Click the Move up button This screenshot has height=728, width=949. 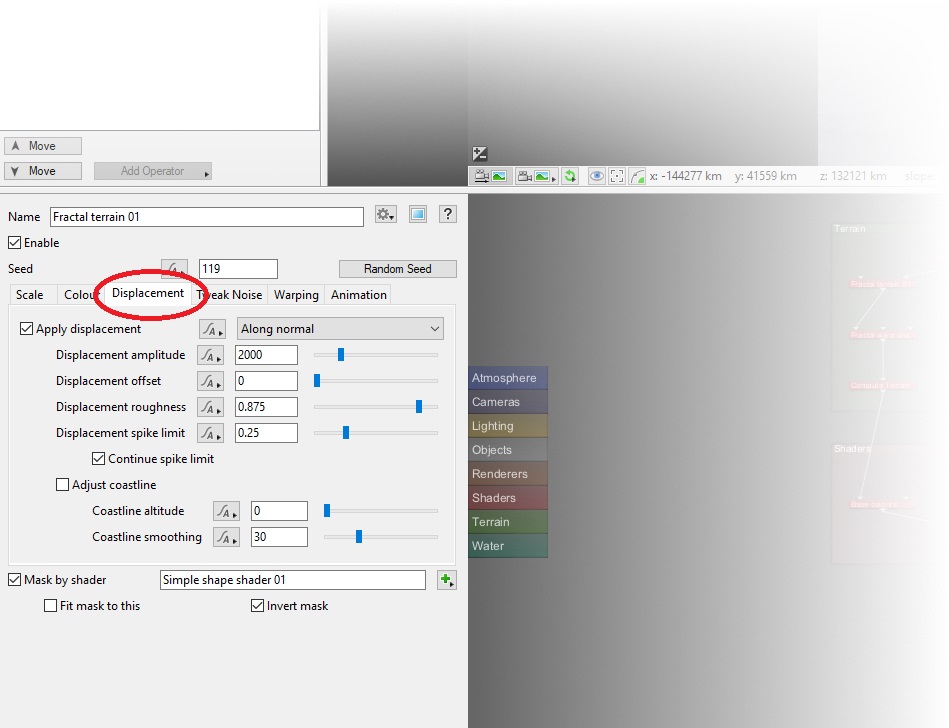click(43, 146)
